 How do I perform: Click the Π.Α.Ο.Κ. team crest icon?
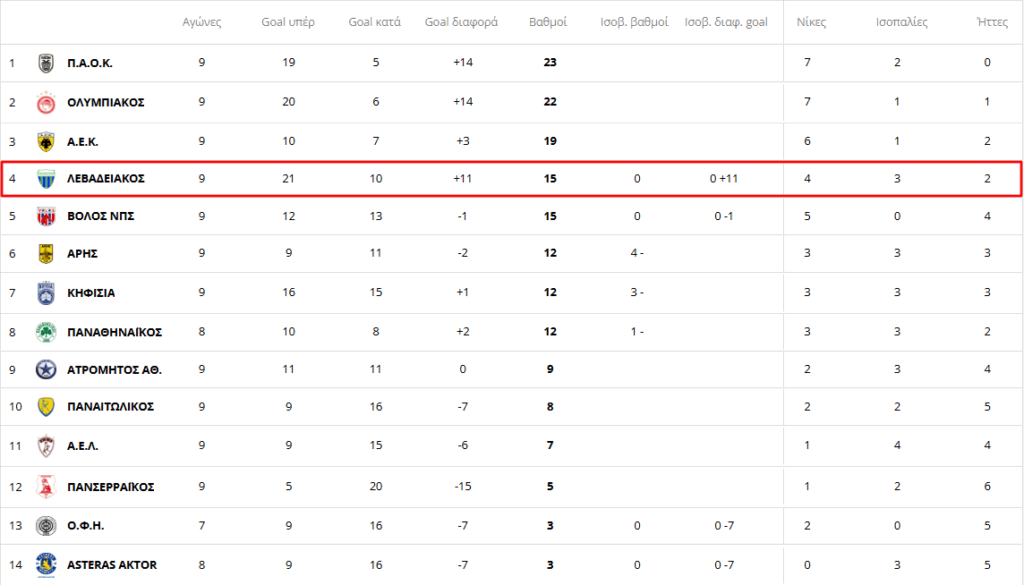coord(45,63)
